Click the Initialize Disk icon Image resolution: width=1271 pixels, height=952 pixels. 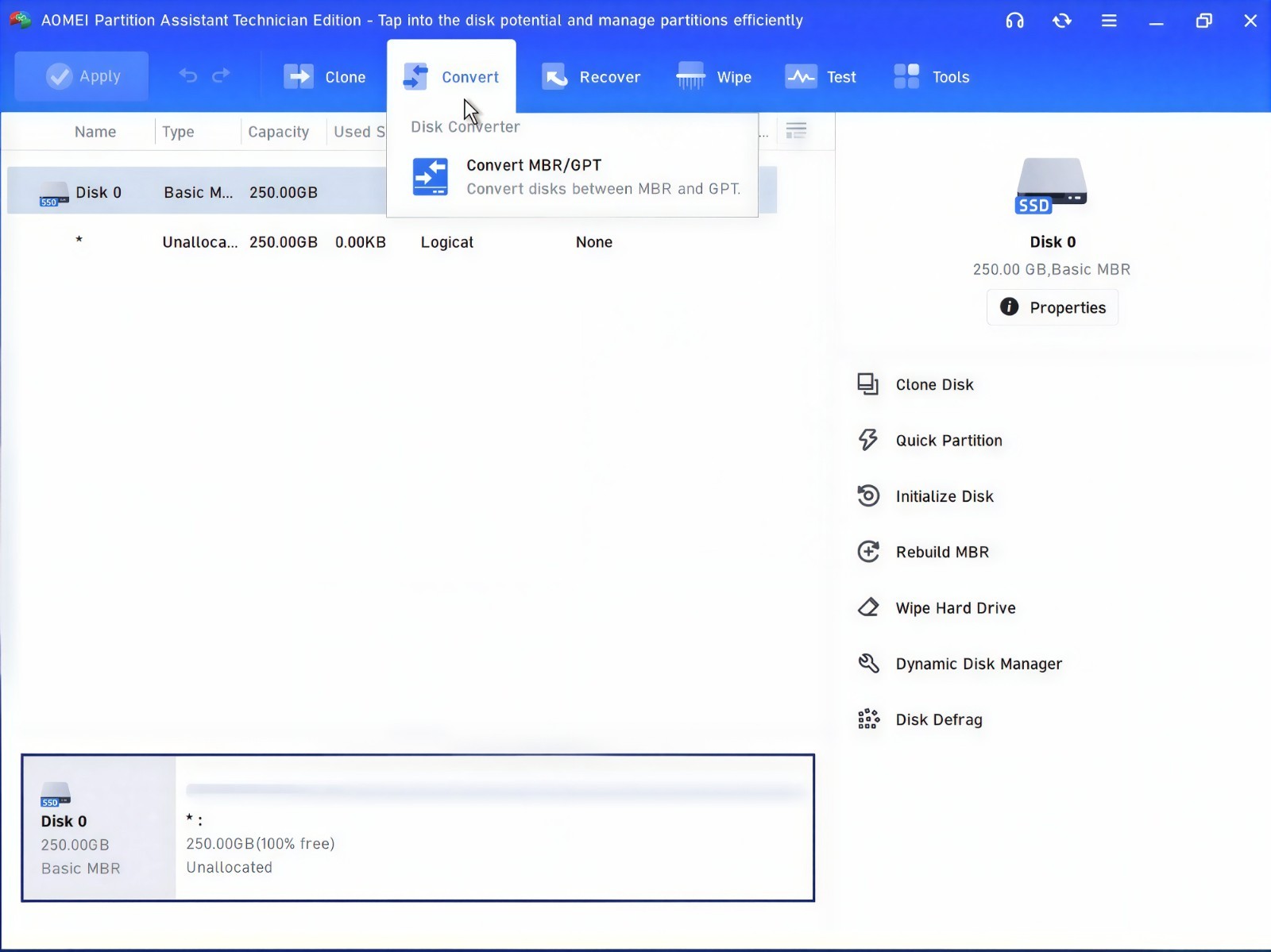tap(867, 495)
